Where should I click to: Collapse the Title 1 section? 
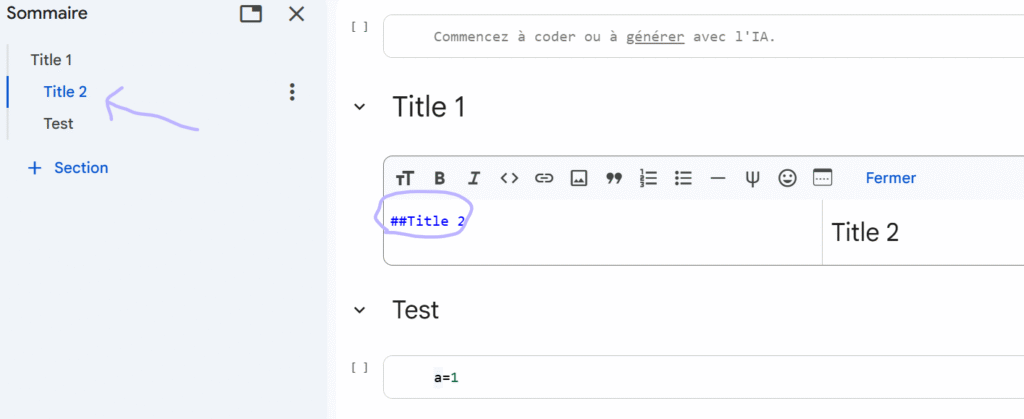360,107
